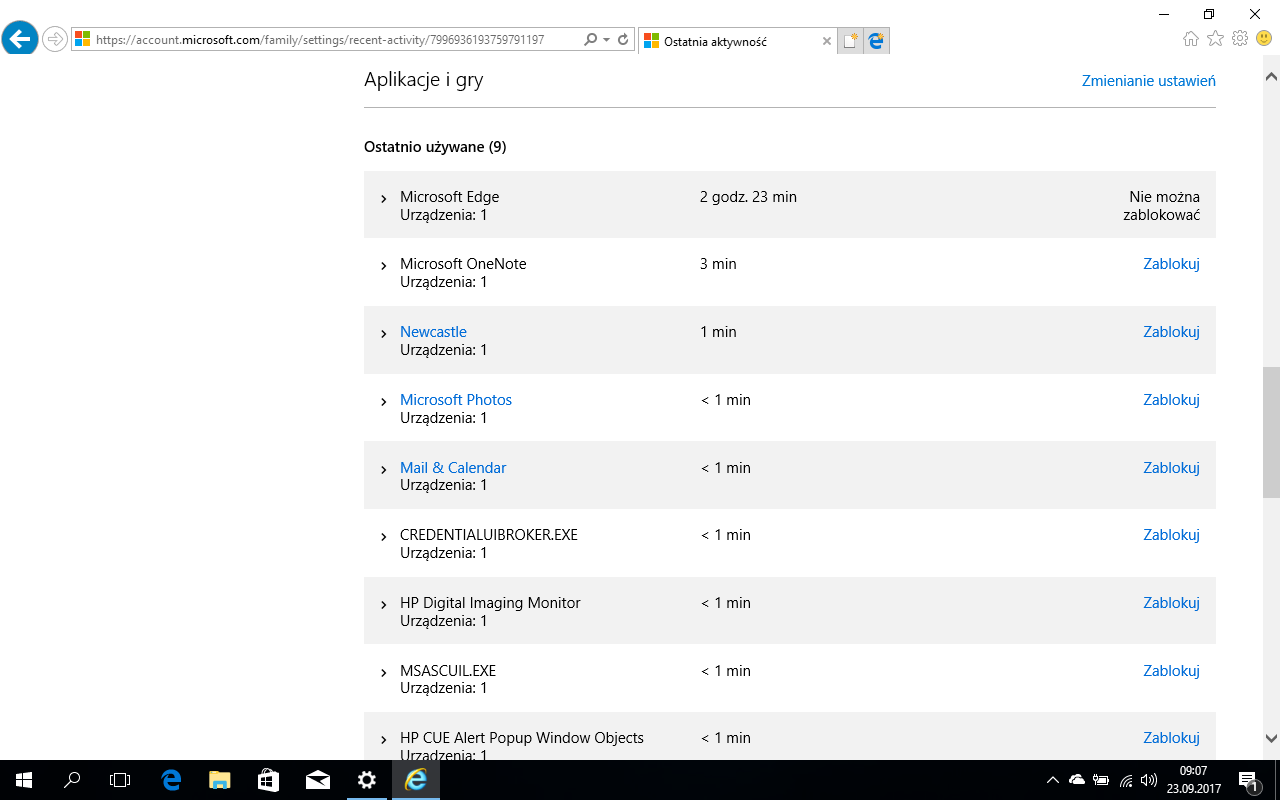Click the Zmienianie ustawień link
Image resolution: width=1280 pixels, height=800 pixels.
pos(1148,81)
